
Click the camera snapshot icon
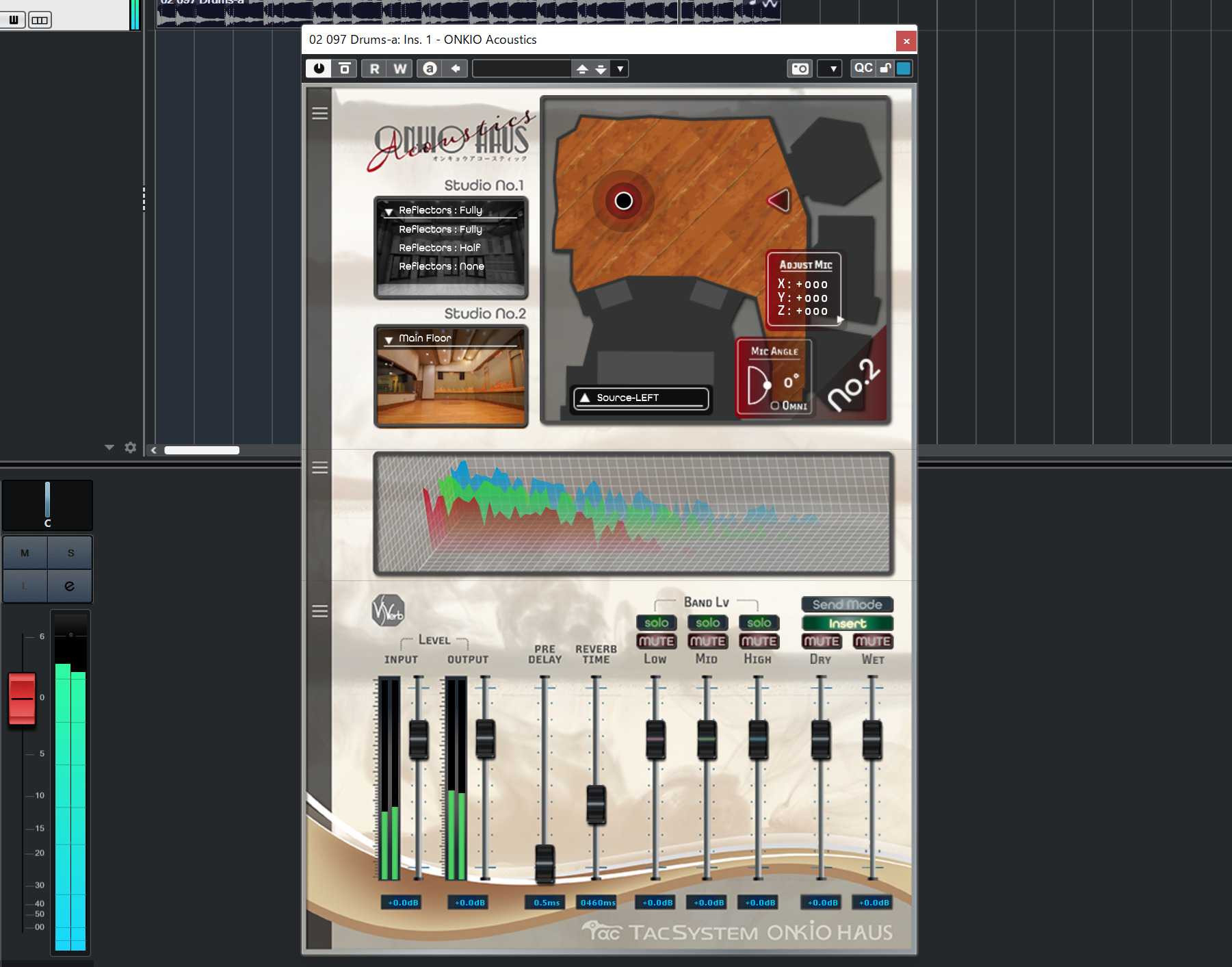point(800,68)
